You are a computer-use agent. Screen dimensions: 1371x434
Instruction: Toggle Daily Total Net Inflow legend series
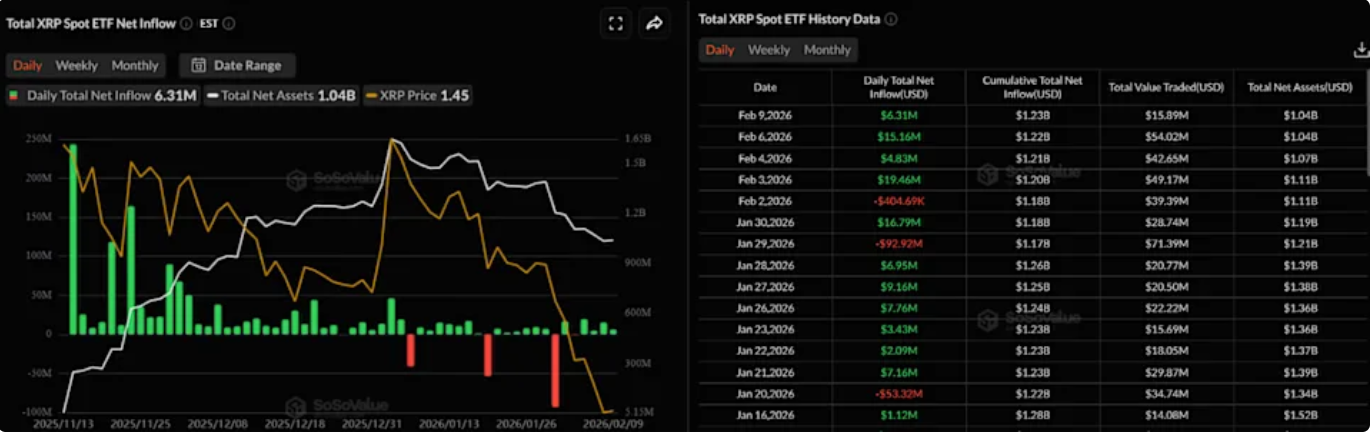pos(103,96)
